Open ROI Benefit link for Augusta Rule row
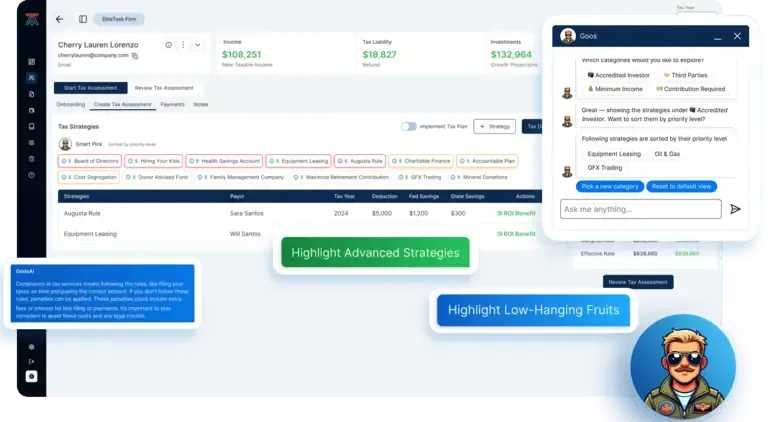768x422 pixels. pos(516,213)
